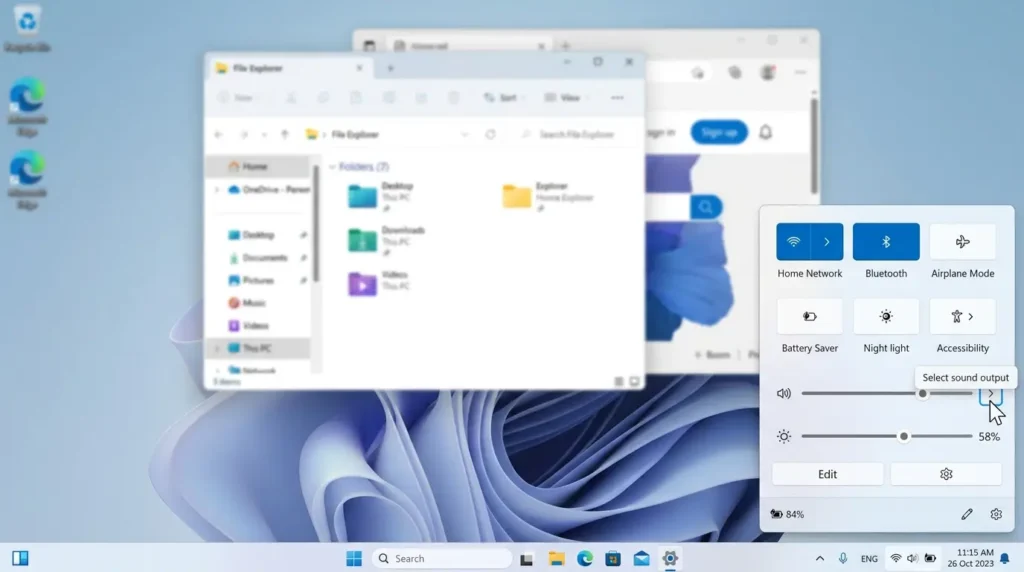Launch Microsoft Edge from taskbar

click(x=584, y=558)
